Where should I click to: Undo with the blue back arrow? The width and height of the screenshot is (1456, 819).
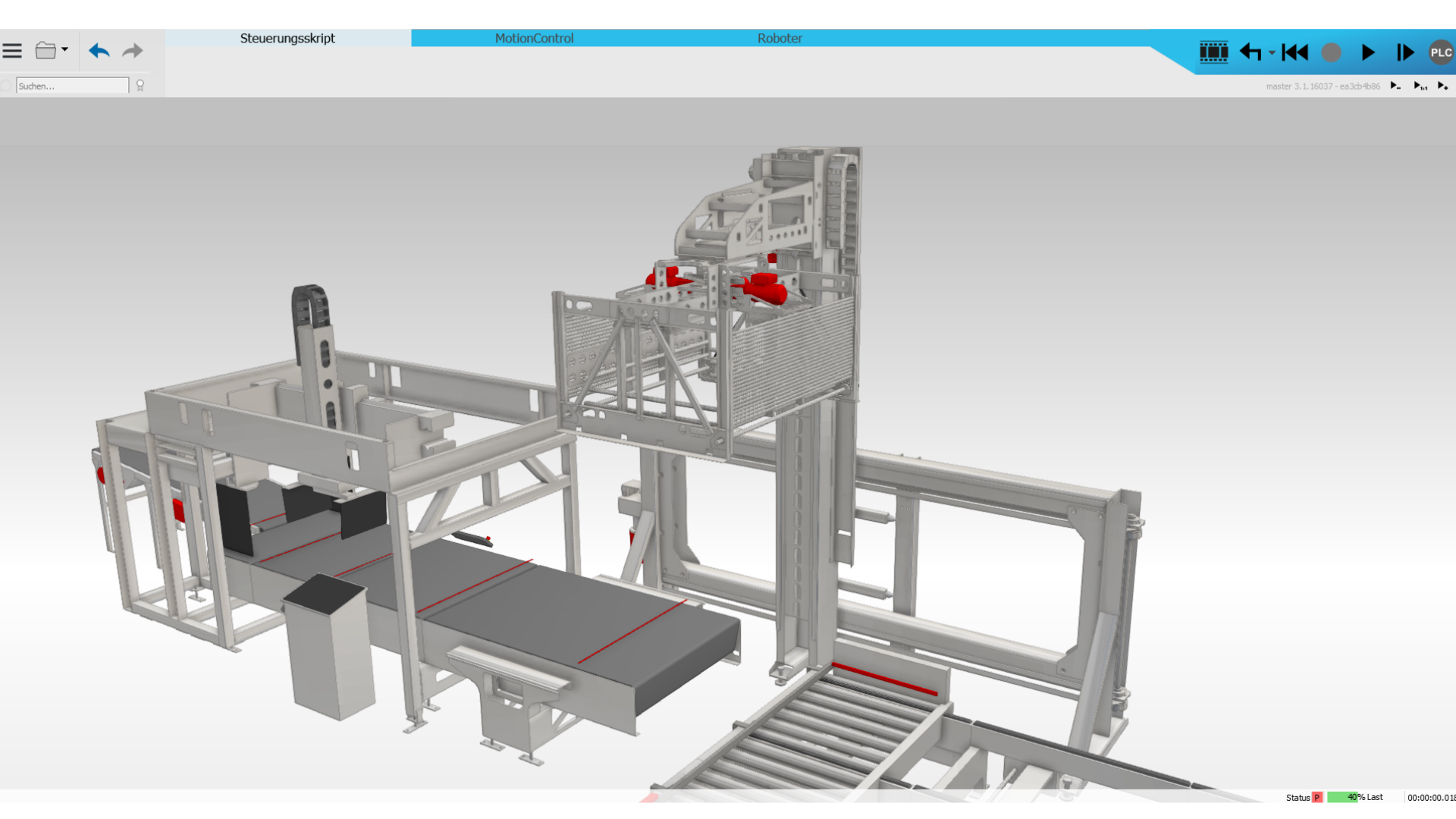[99, 51]
